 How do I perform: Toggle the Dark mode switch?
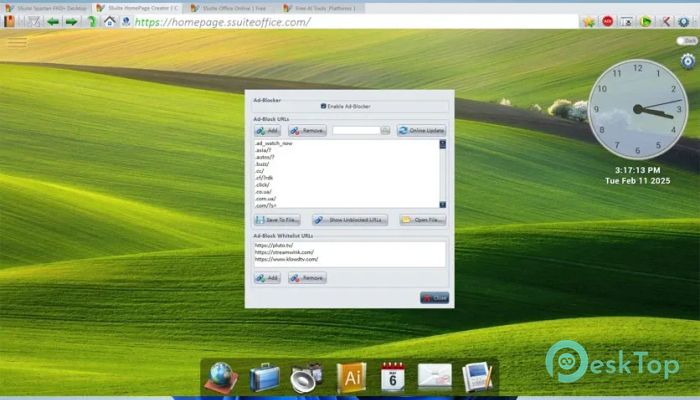click(x=687, y=41)
